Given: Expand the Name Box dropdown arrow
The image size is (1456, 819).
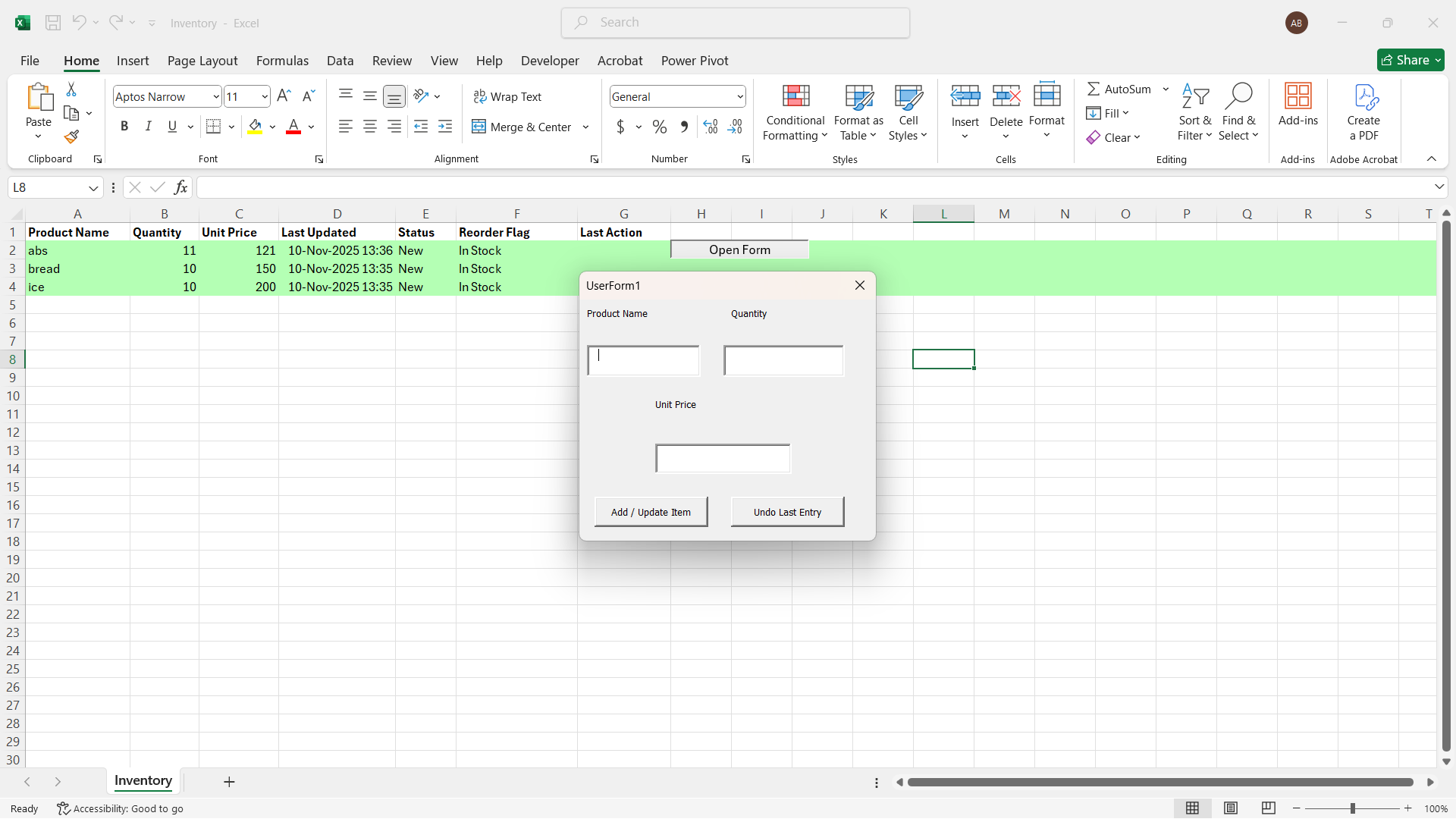Looking at the screenshot, I should [93, 187].
